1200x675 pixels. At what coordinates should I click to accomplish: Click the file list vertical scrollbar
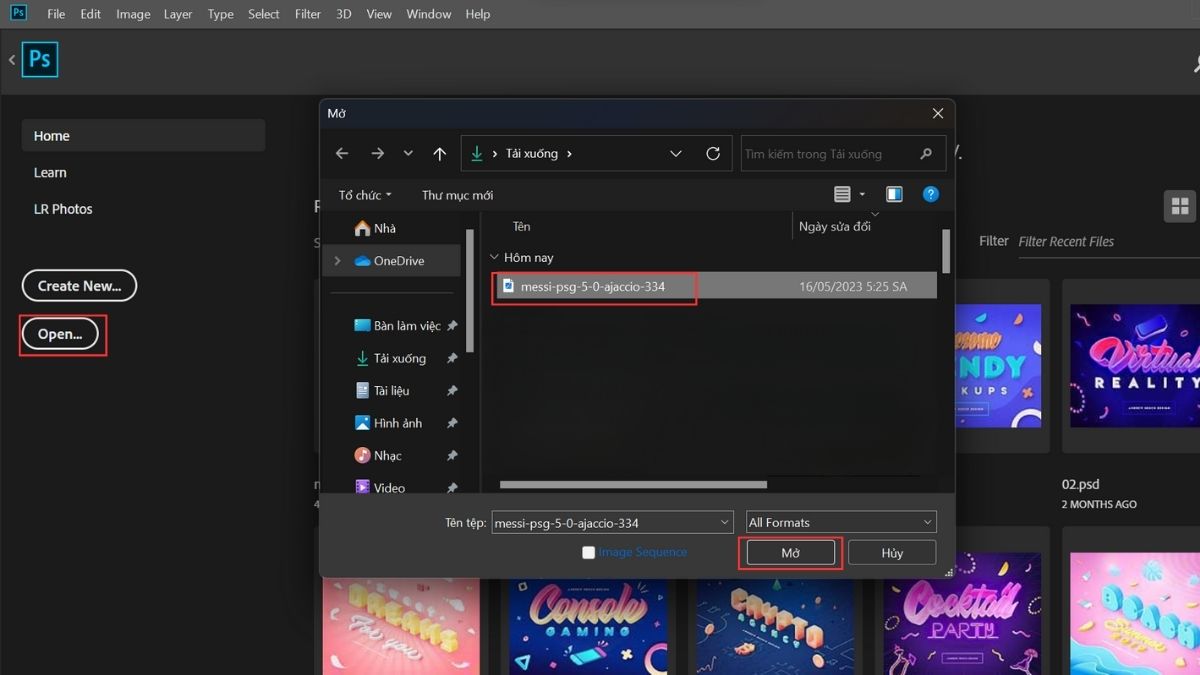point(945,251)
